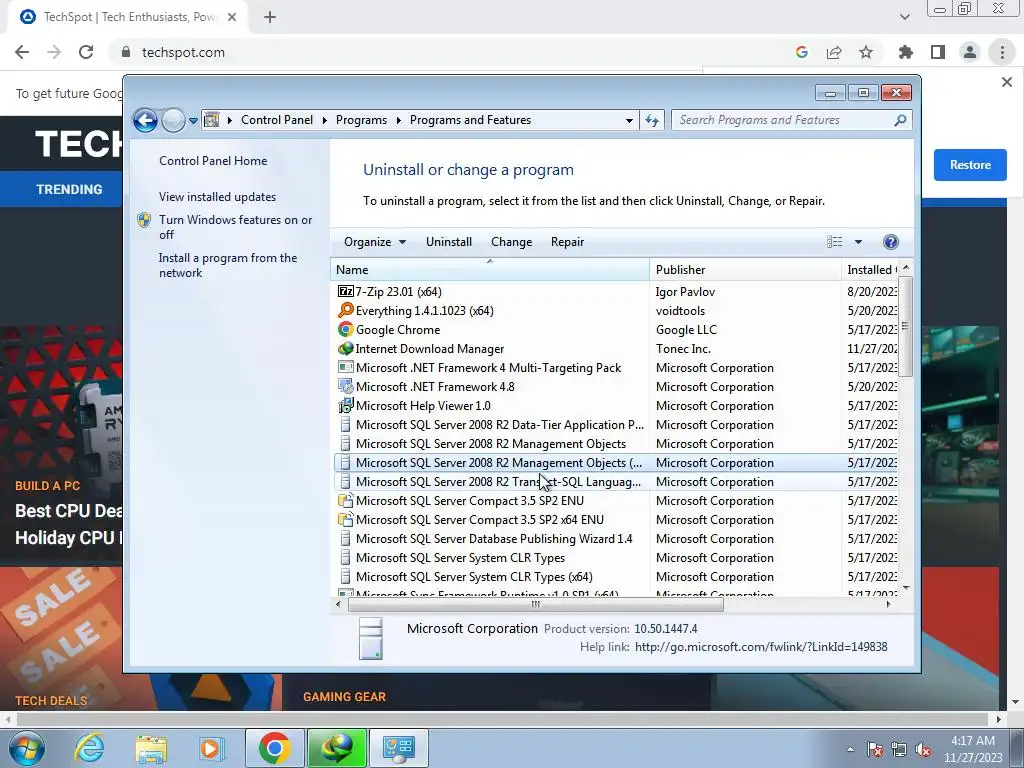Viewport: 1024px width, 768px height.
Task: Close the Chrome restore notification bar
Action: [1006, 82]
